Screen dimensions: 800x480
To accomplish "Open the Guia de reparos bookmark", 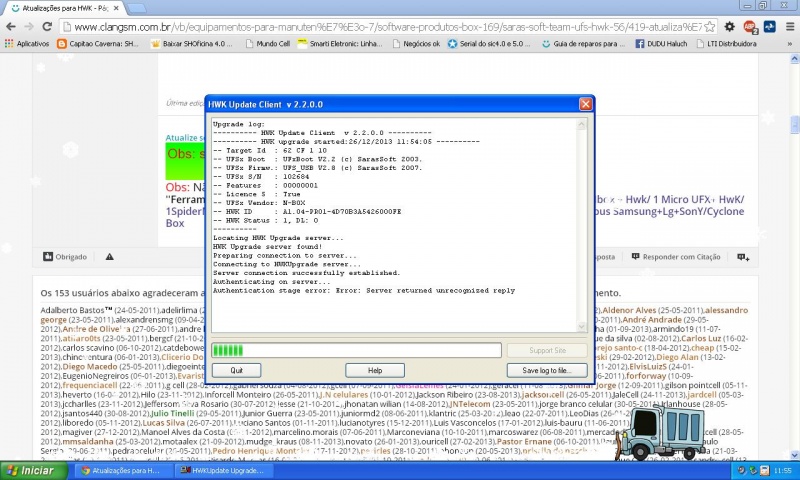I will point(583,44).
